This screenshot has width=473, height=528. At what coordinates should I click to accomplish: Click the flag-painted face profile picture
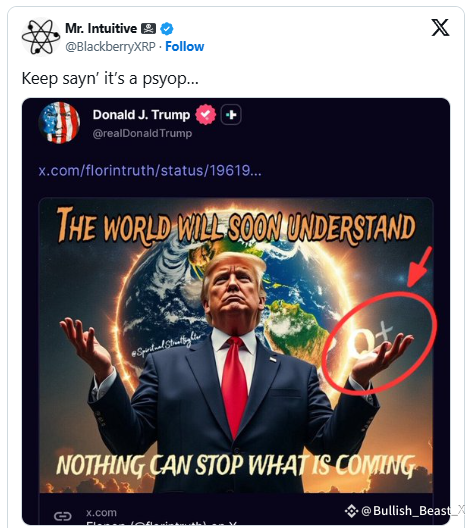click(59, 123)
